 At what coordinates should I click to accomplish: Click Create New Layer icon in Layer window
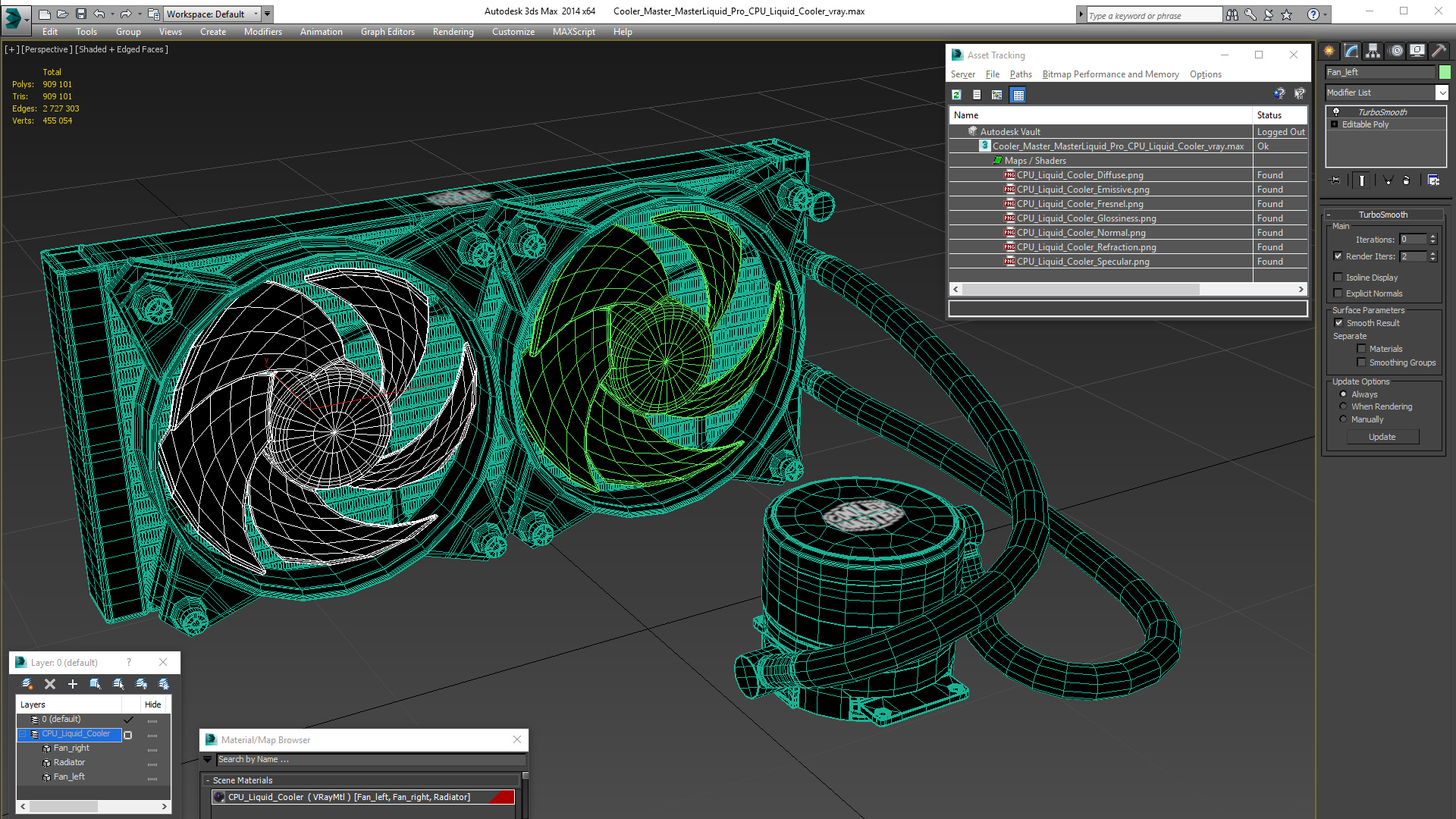coord(27,684)
